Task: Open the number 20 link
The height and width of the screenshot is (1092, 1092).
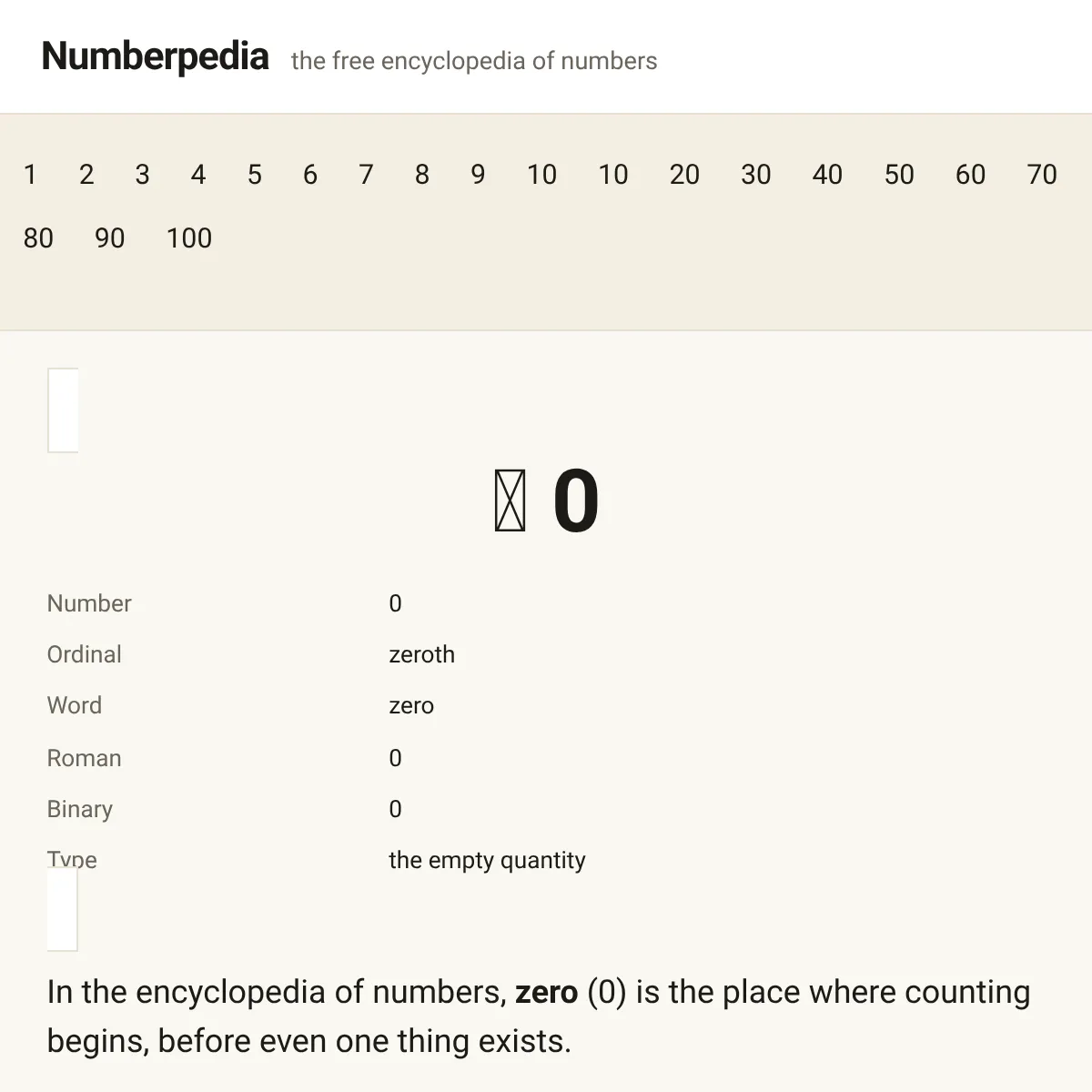Action: [684, 174]
